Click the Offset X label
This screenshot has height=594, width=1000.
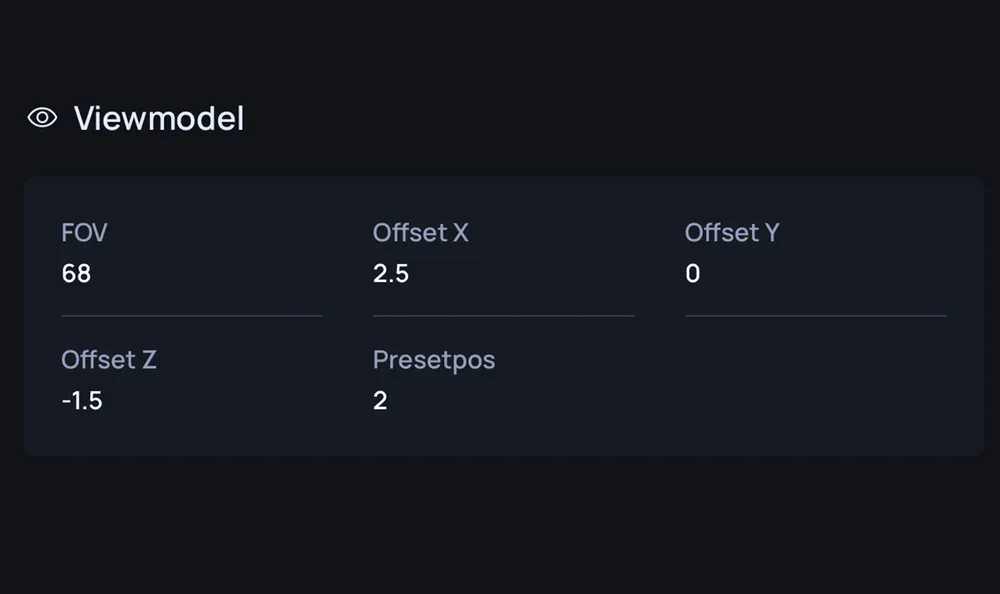[420, 233]
